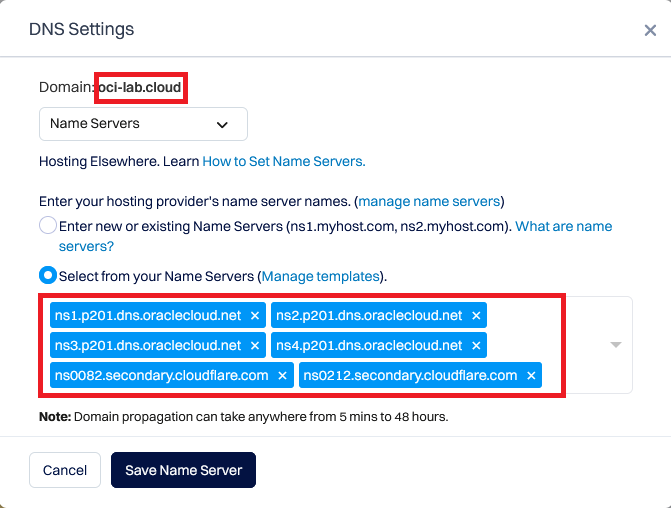The width and height of the screenshot is (671, 508).
Task: Choose 'Select from your Name Servers' radio
Action: pos(48,275)
